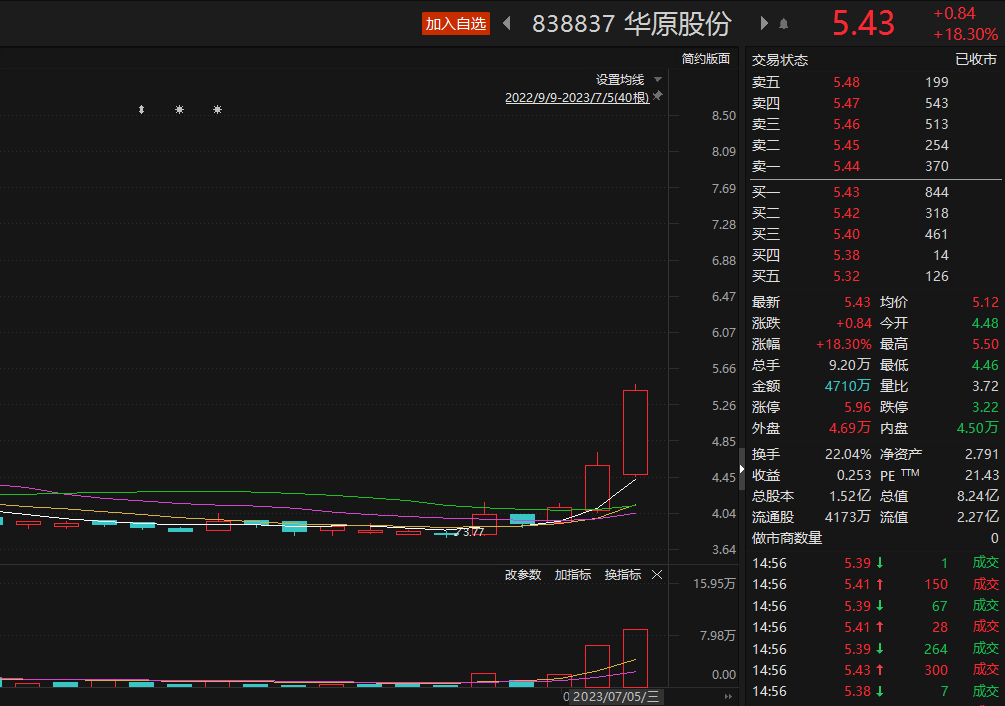Click the 已收市 trading status
Screen dimensions: 1005x706
tap(976, 60)
